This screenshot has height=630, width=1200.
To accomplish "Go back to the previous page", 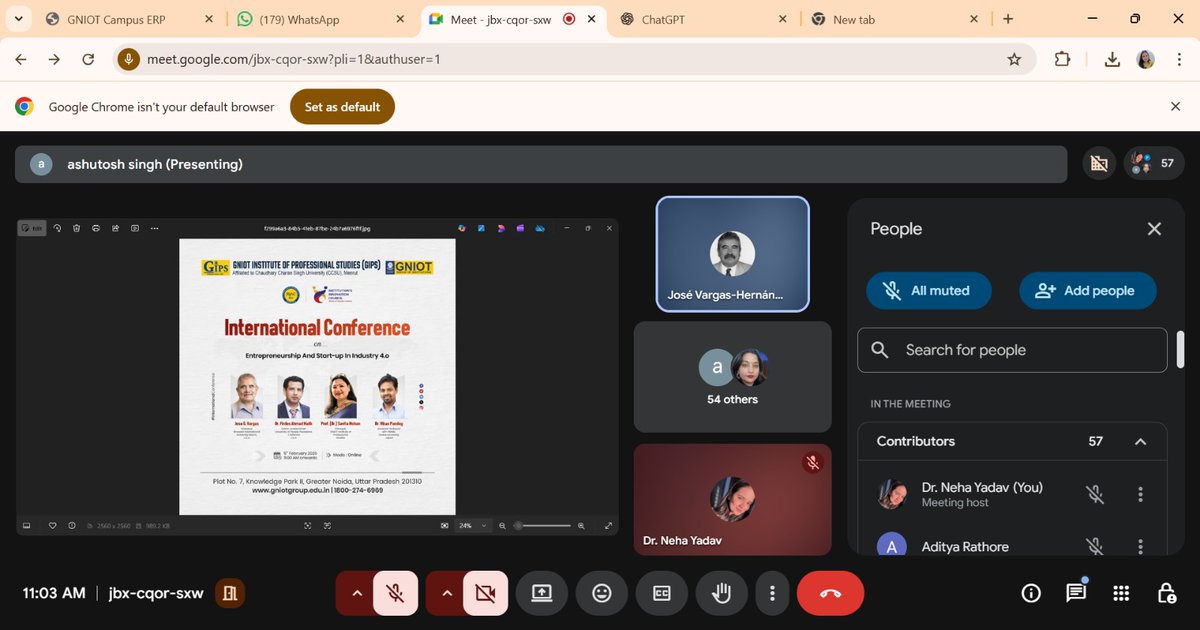I will pos(20,59).
